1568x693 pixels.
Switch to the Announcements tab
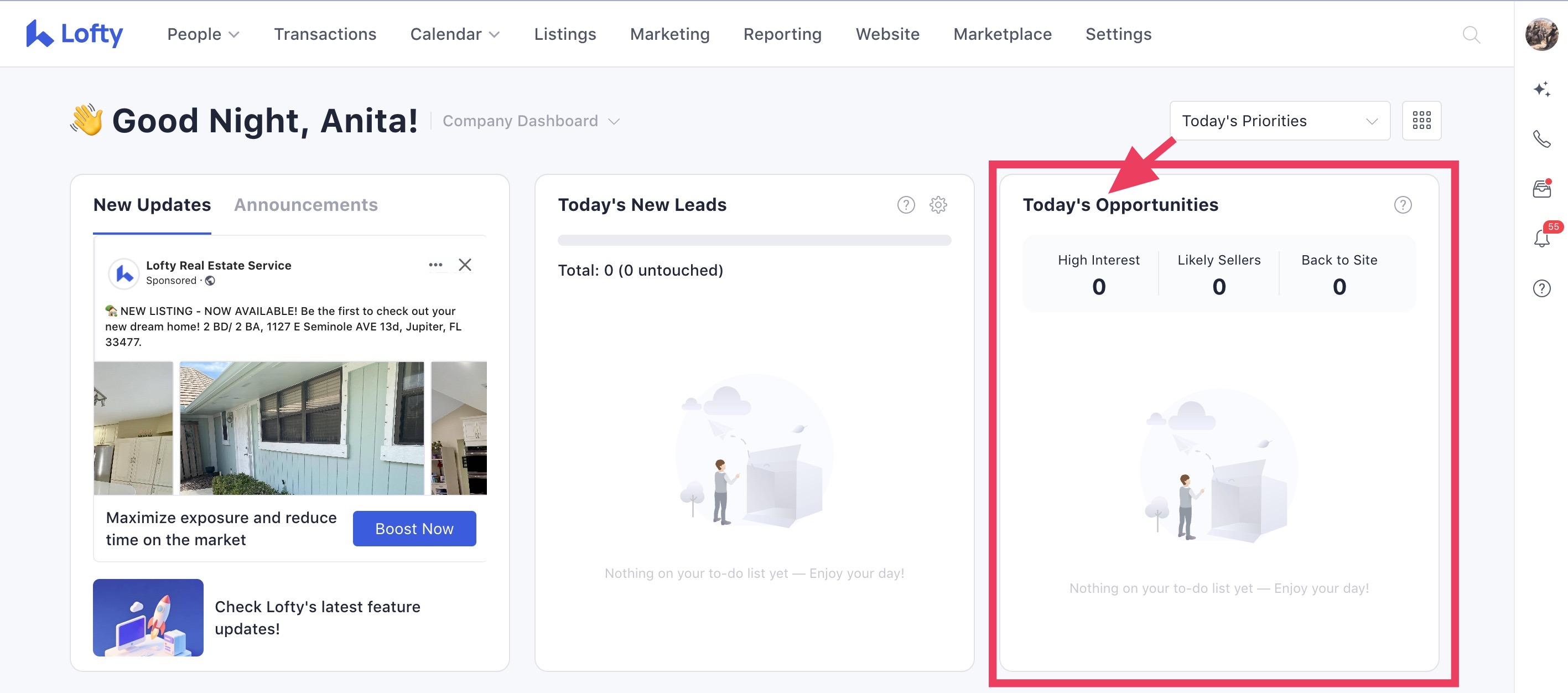click(x=305, y=205)
